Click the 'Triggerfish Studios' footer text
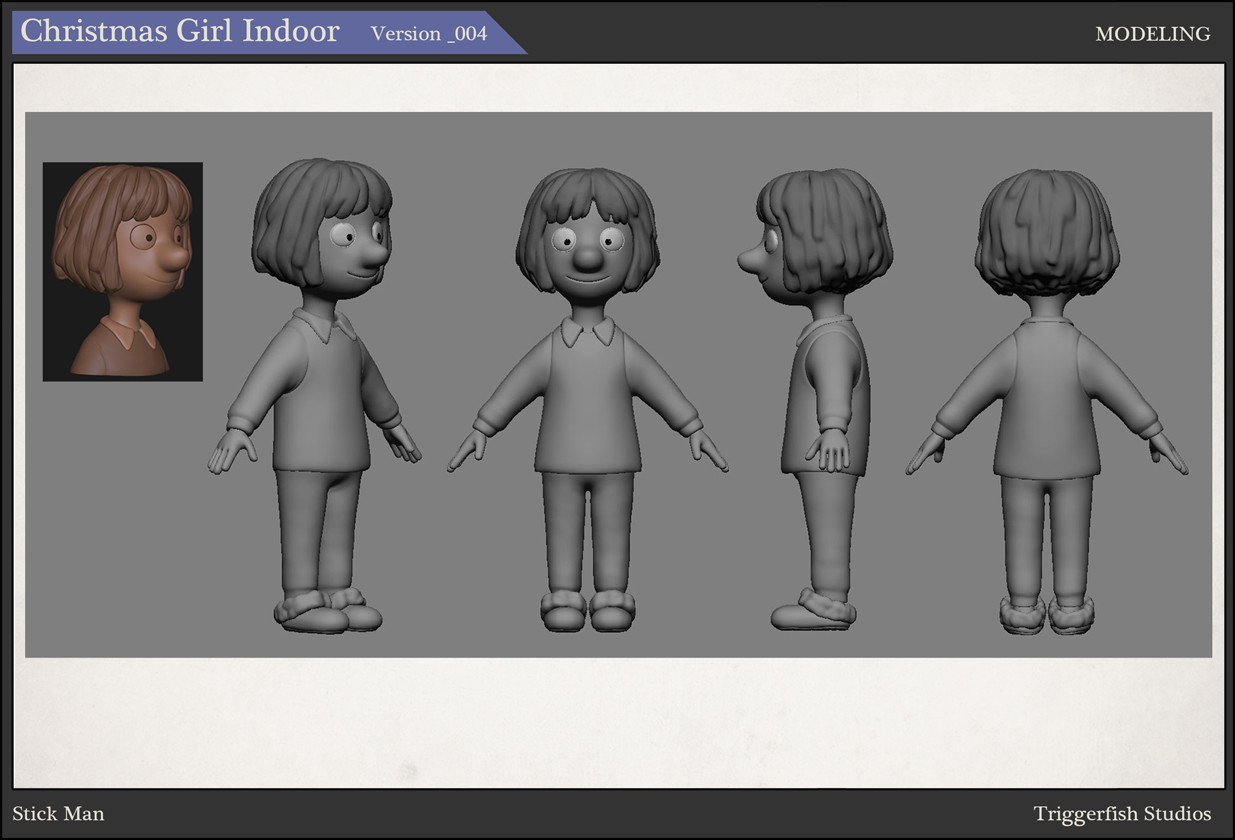Image resolution: width=1235 pixels, height=840 pixels. coord(1122,814)
